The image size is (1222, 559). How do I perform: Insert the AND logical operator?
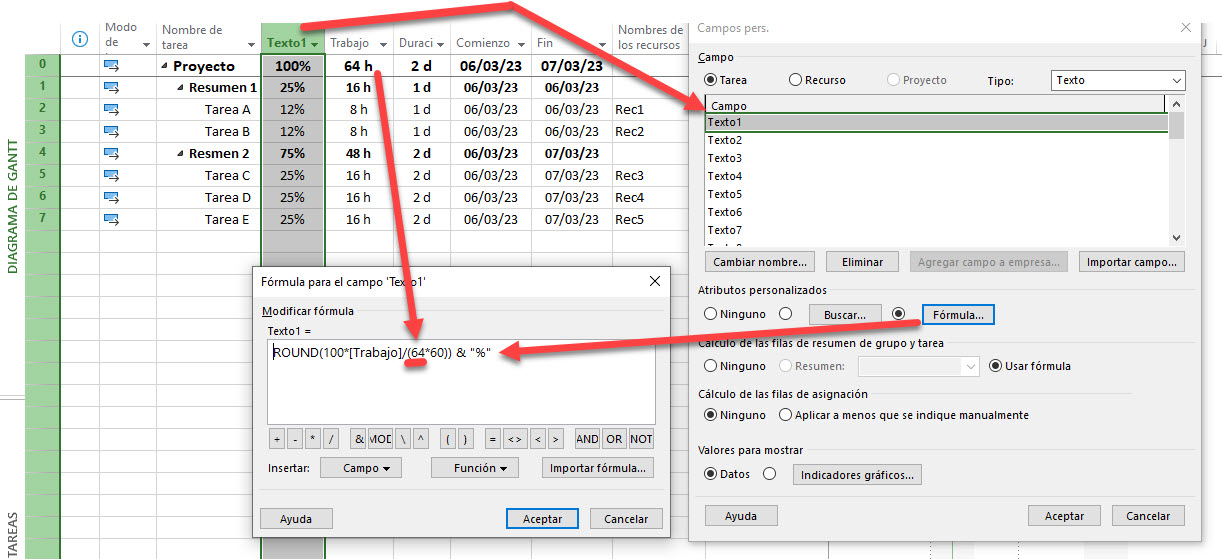coord(587,439)
